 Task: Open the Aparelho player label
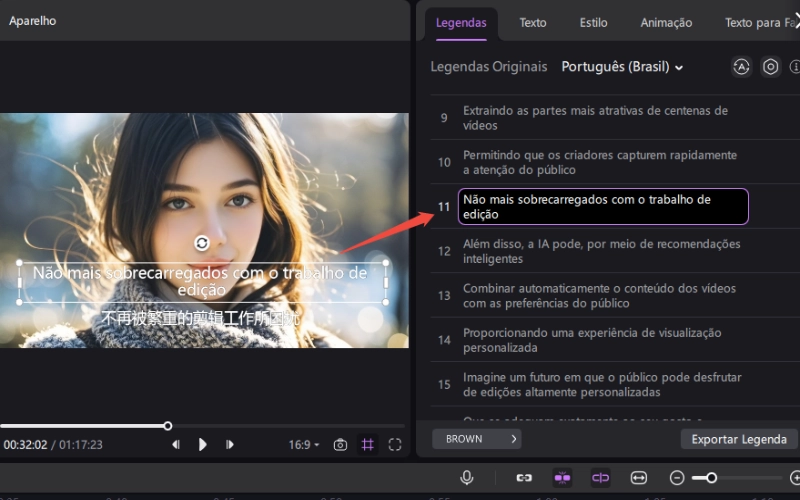33,21
